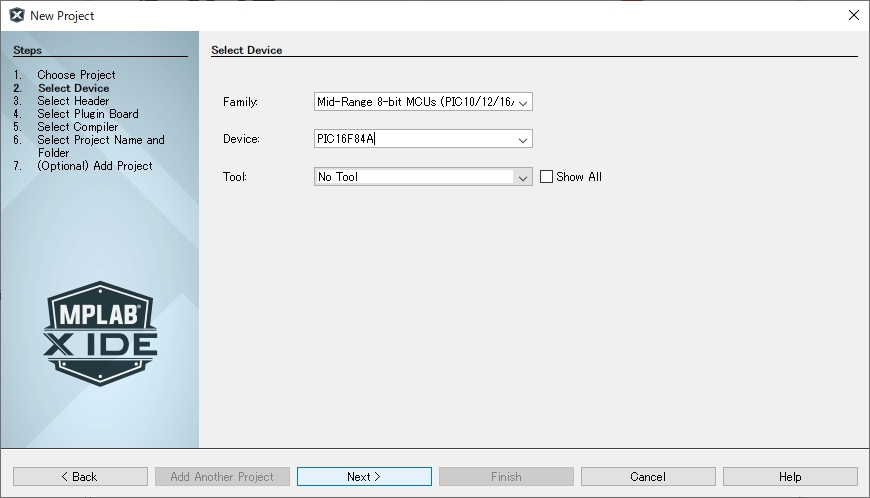
Task: Open the Device dropdown arrow
Action: pyautogui.click(x=523, y=140)
